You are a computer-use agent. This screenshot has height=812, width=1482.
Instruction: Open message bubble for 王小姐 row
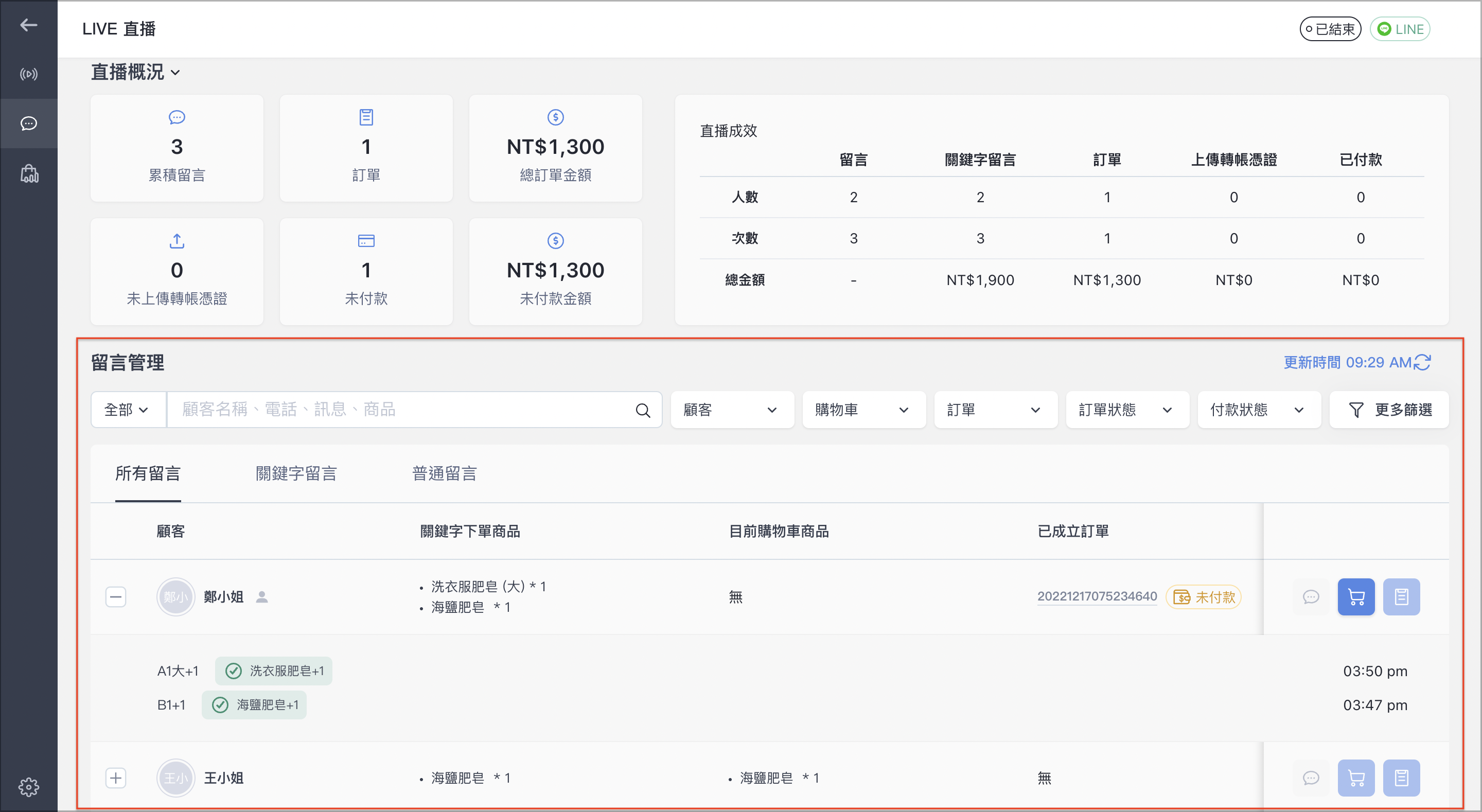click(1311, 778)
